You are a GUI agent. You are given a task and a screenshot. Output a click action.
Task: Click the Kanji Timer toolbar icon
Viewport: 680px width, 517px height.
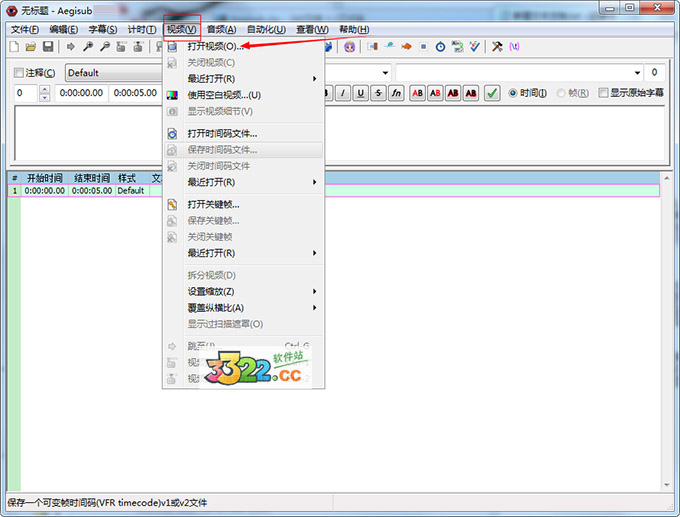[x=457, y=46]
